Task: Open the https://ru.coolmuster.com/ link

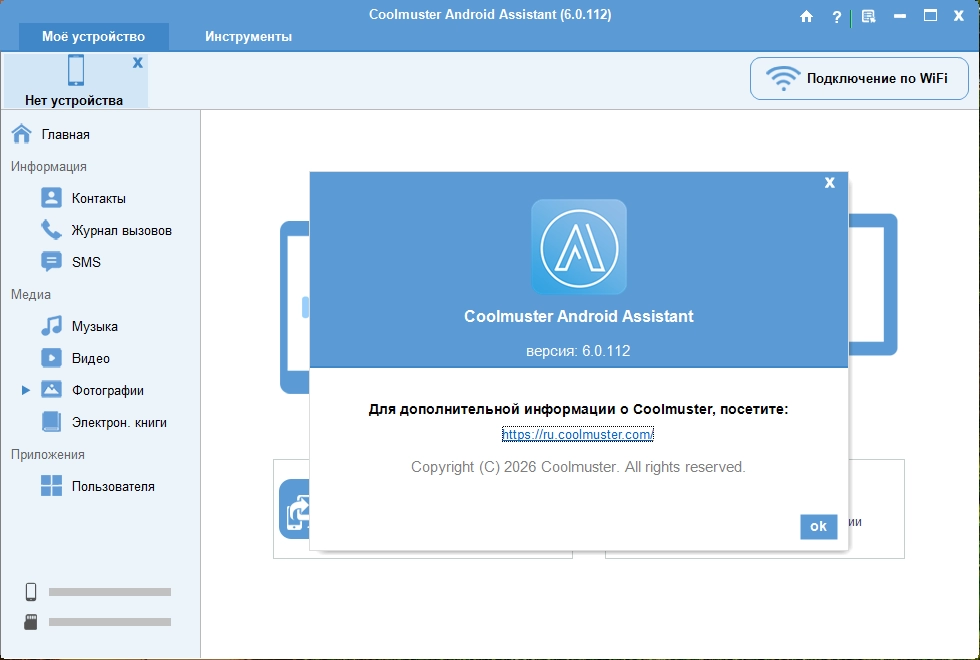Action: (x=578, y=434)
